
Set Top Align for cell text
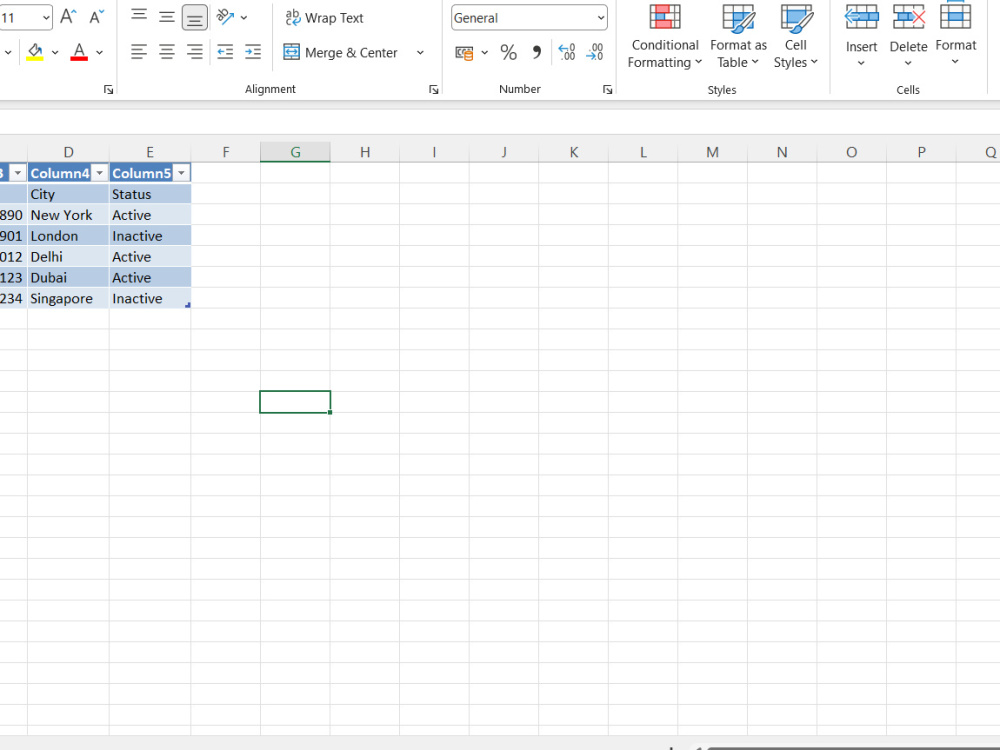point(139,17)
